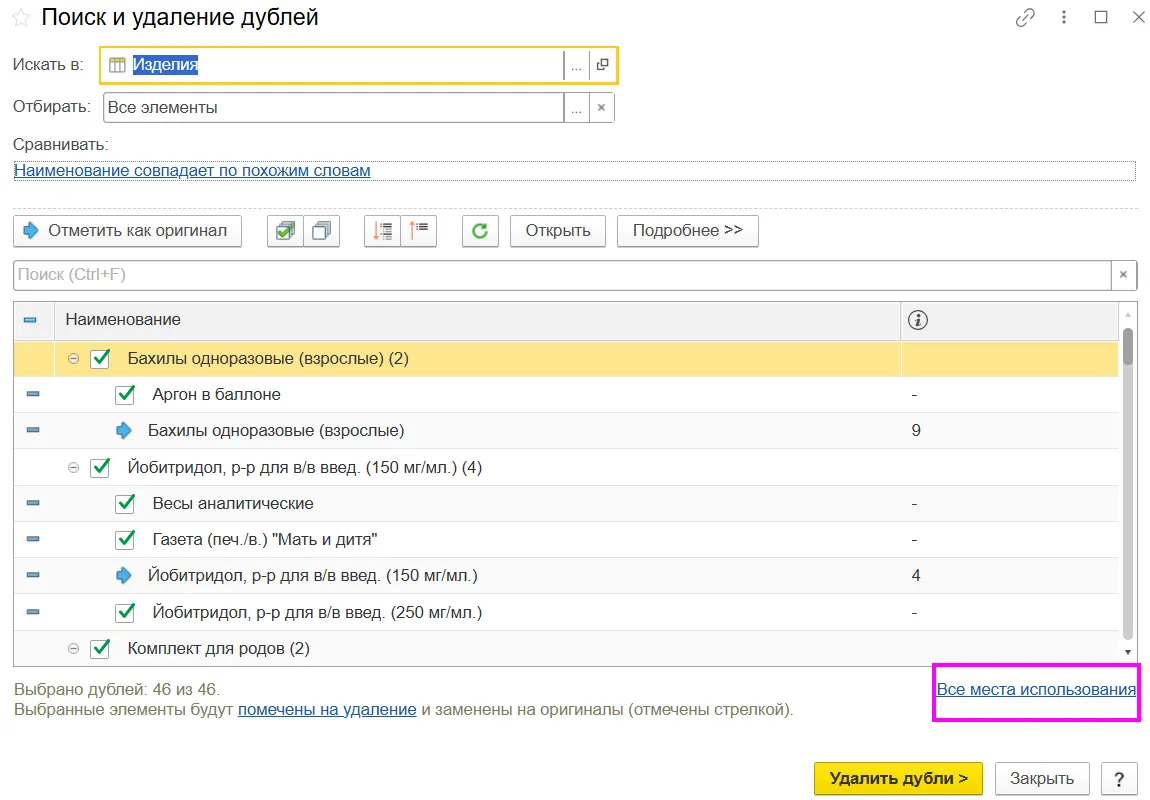Click the blue original arrow on Йобитридол (150 мг/мл.) row
This screenshot has height=800, width=1150.
(x=124, y=576)
